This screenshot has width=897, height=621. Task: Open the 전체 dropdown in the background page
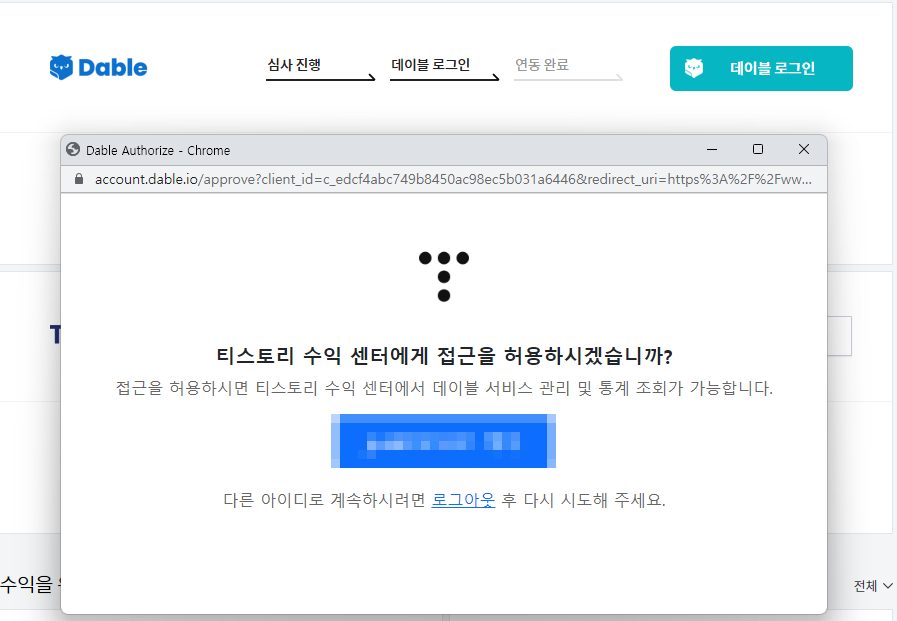(x=873, y=586)
